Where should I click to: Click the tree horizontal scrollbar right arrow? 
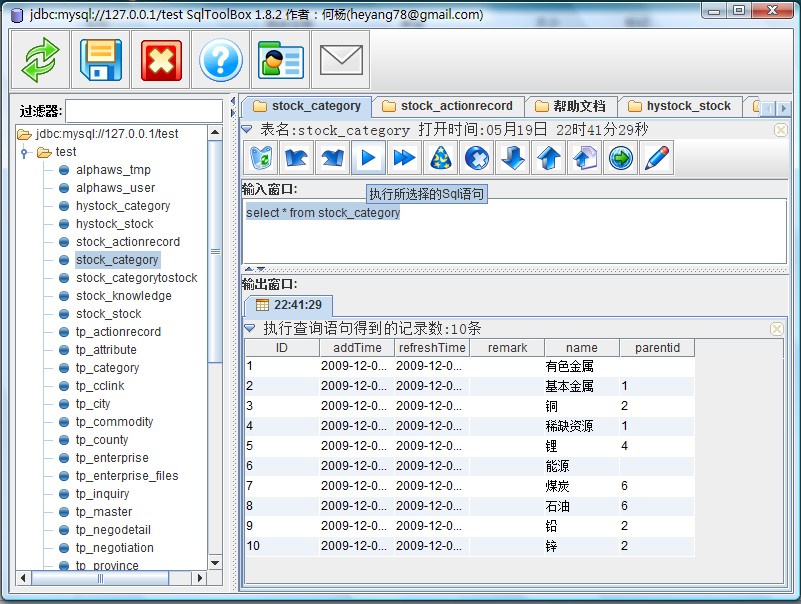pyautogui.click(x=199, y=578)
